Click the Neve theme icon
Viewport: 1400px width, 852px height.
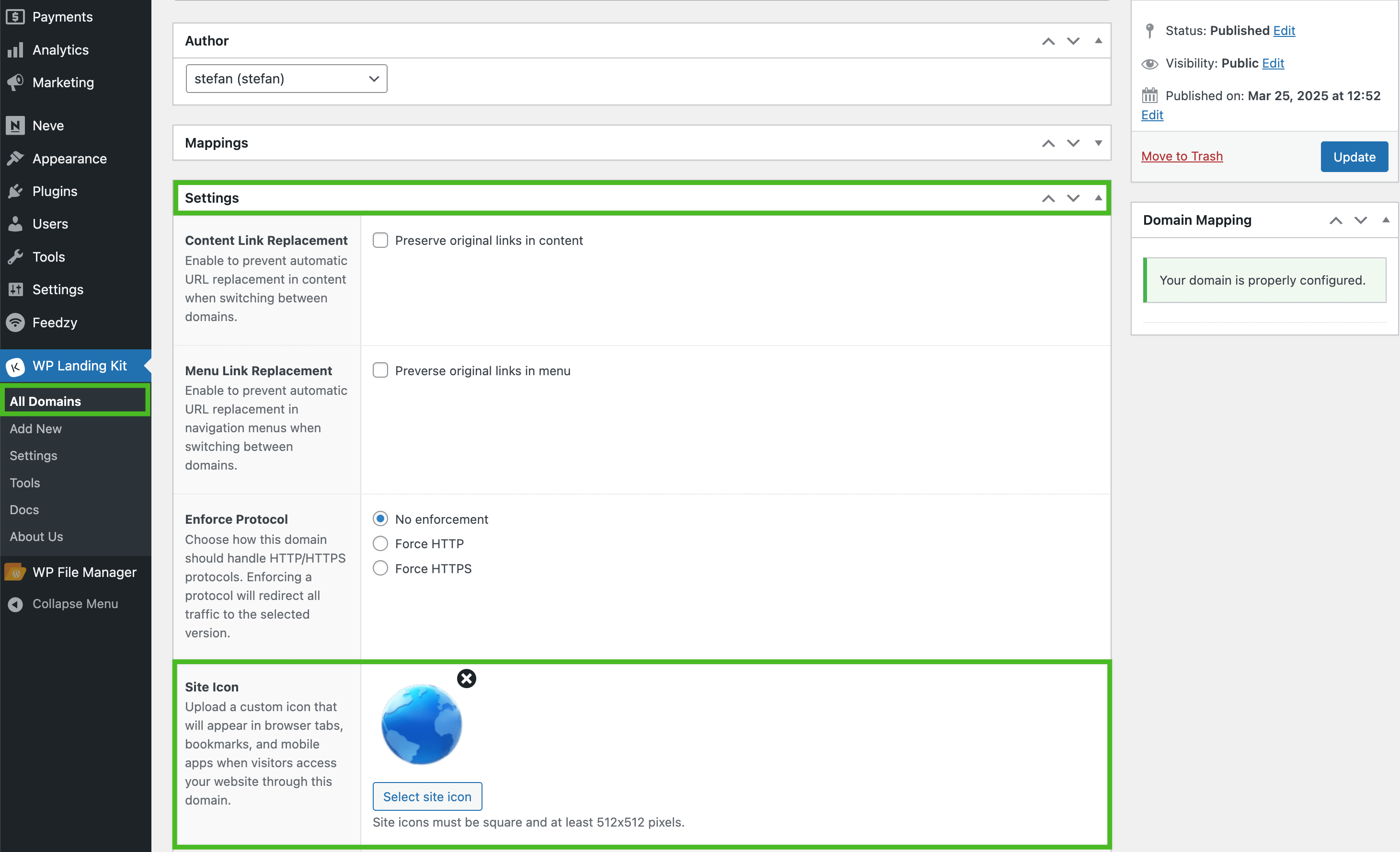[15, 126]
